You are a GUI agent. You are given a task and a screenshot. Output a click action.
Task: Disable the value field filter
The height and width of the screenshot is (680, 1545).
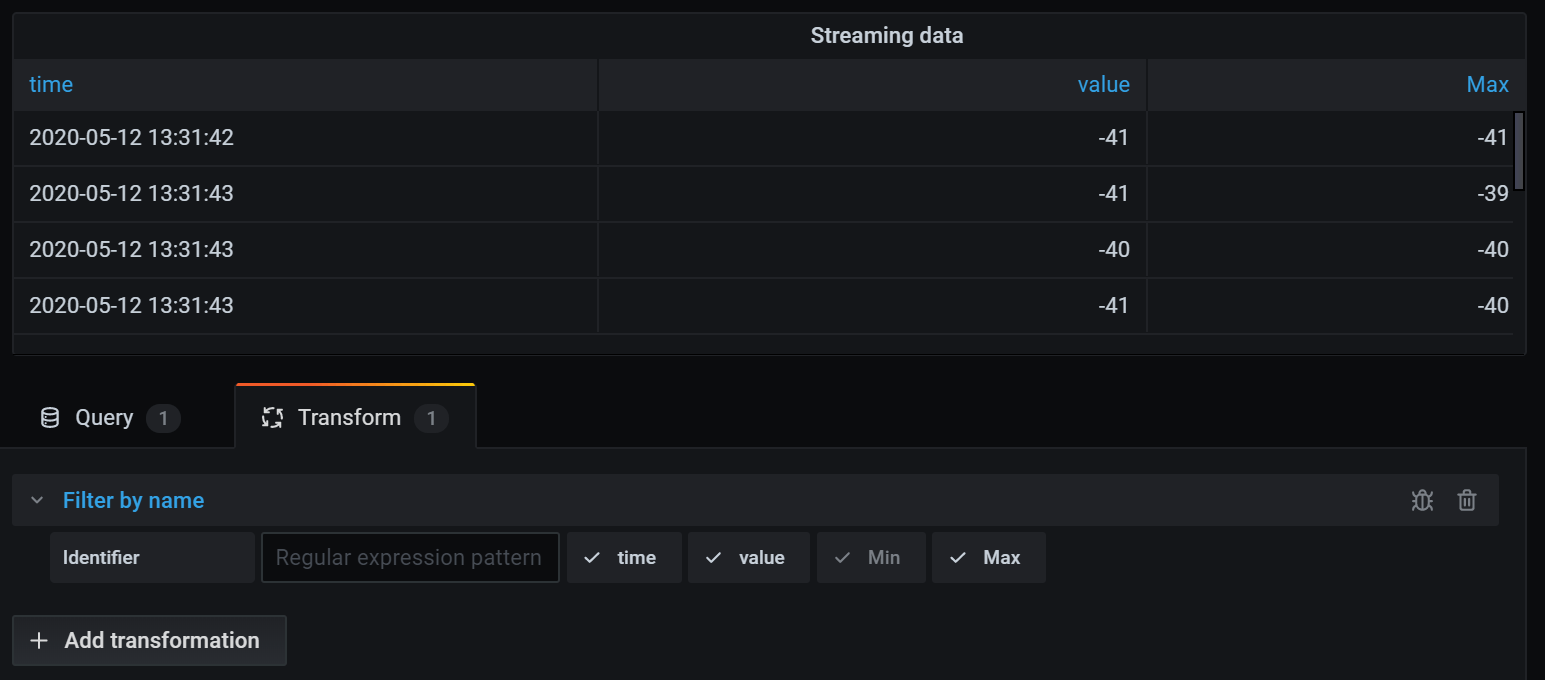[748, 557]
